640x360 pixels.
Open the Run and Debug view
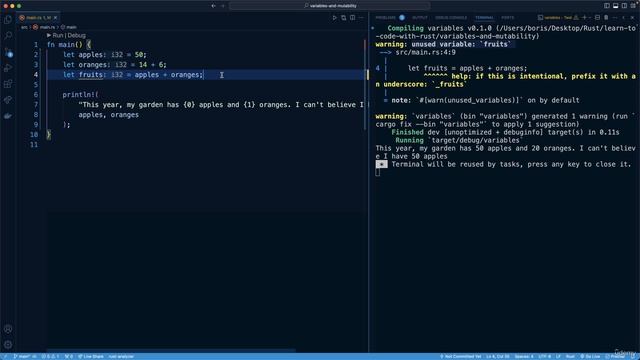coord(8,68)
